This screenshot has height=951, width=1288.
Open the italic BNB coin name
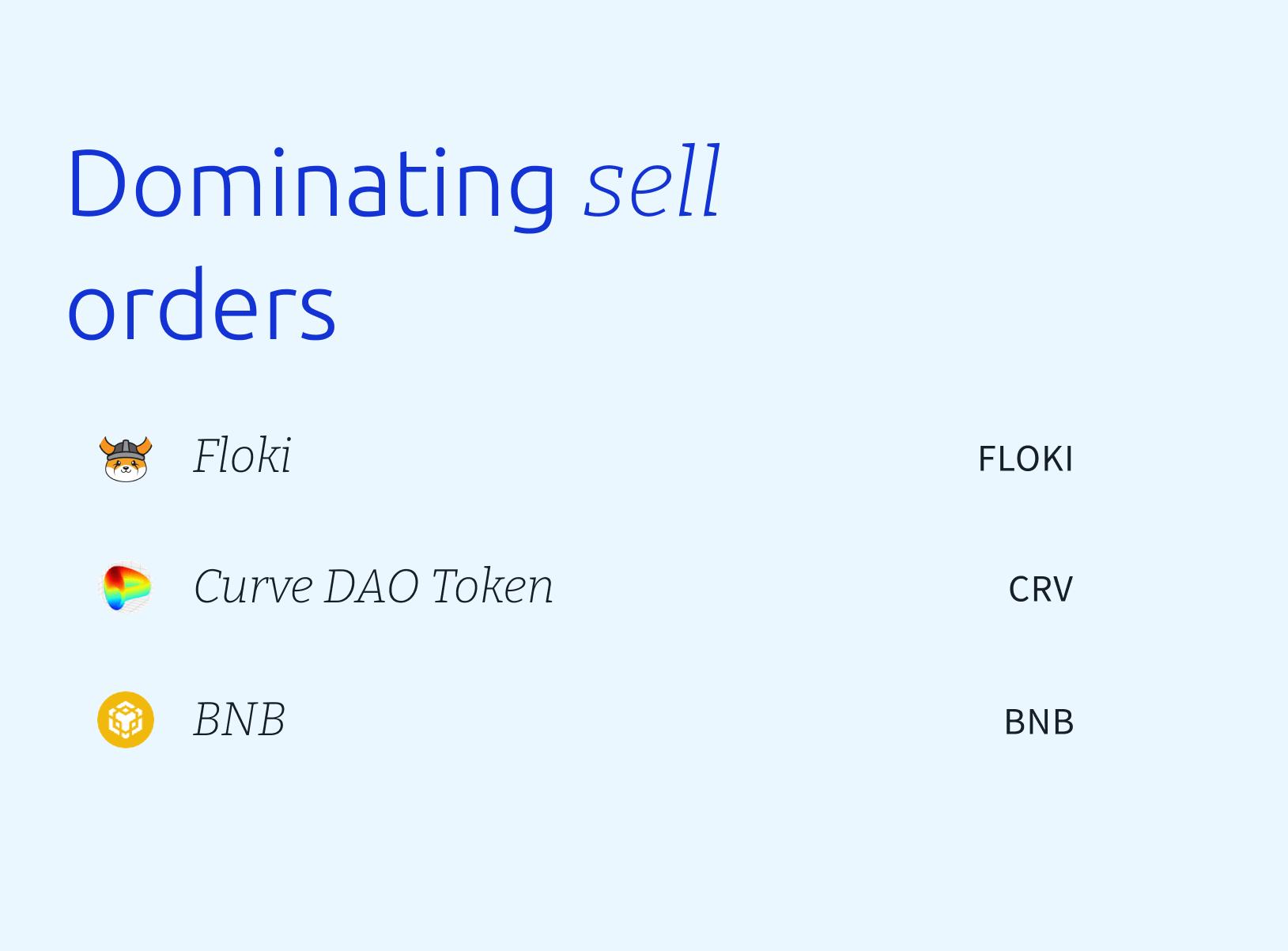(x=240, y=719)
